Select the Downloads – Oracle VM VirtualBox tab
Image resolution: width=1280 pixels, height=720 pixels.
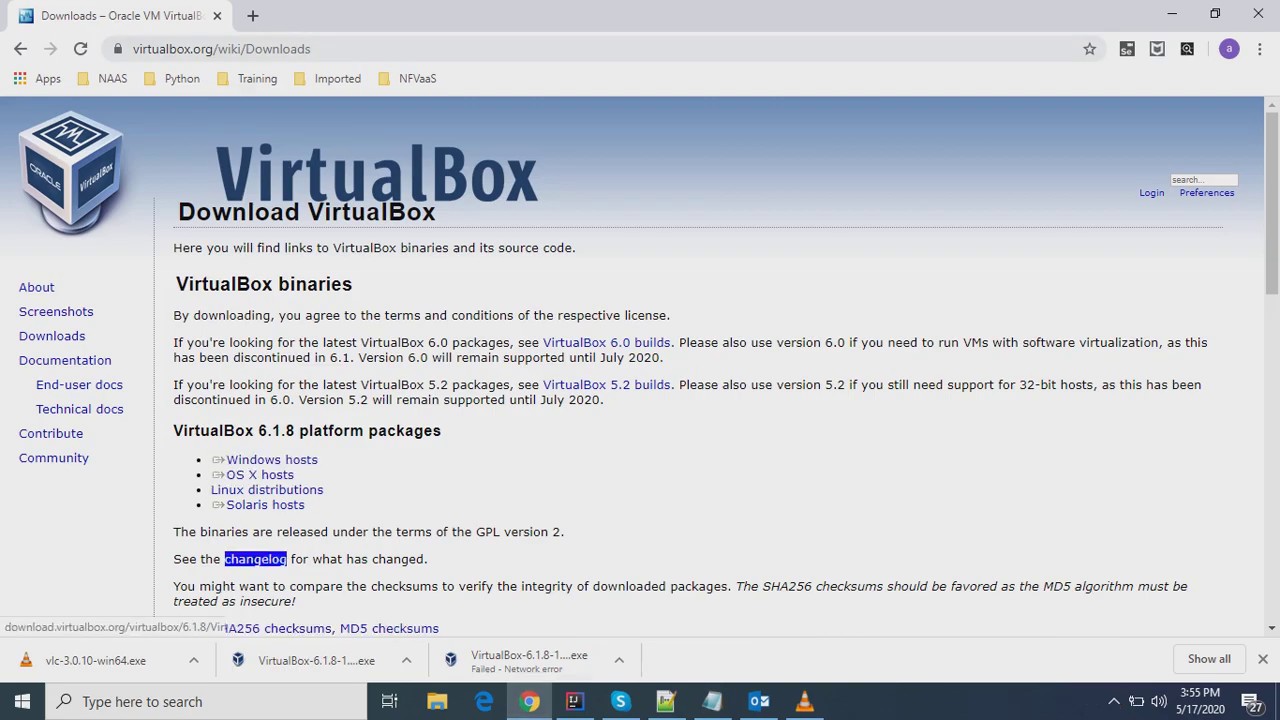(x=118, y=16)
